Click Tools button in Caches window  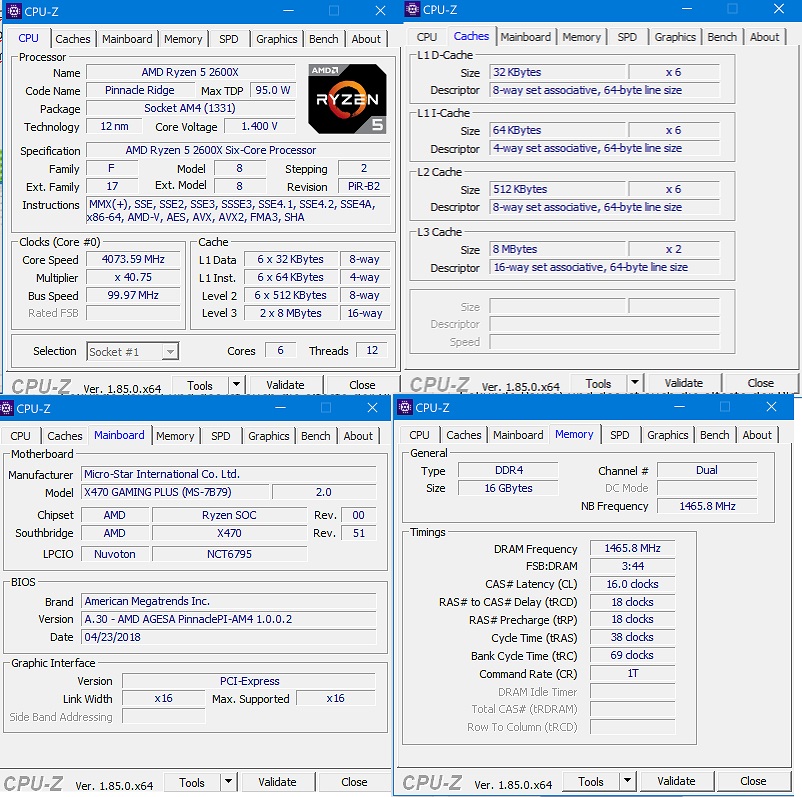pyautogui.click(x=598, y=383)
